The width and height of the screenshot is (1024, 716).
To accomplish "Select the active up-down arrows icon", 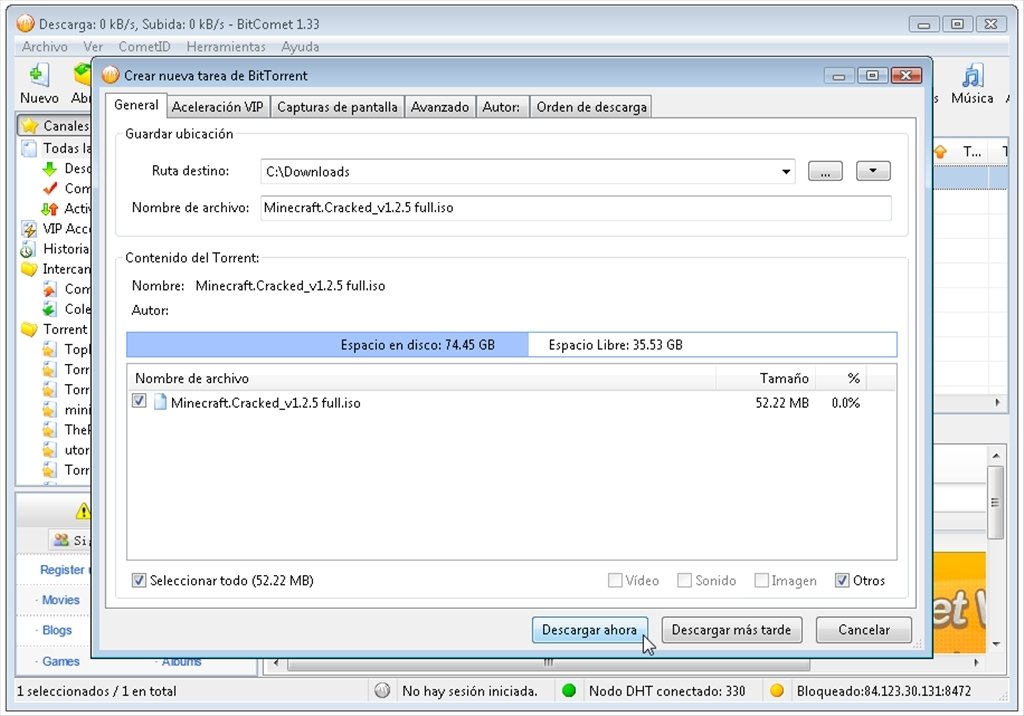I will [50, 209].
